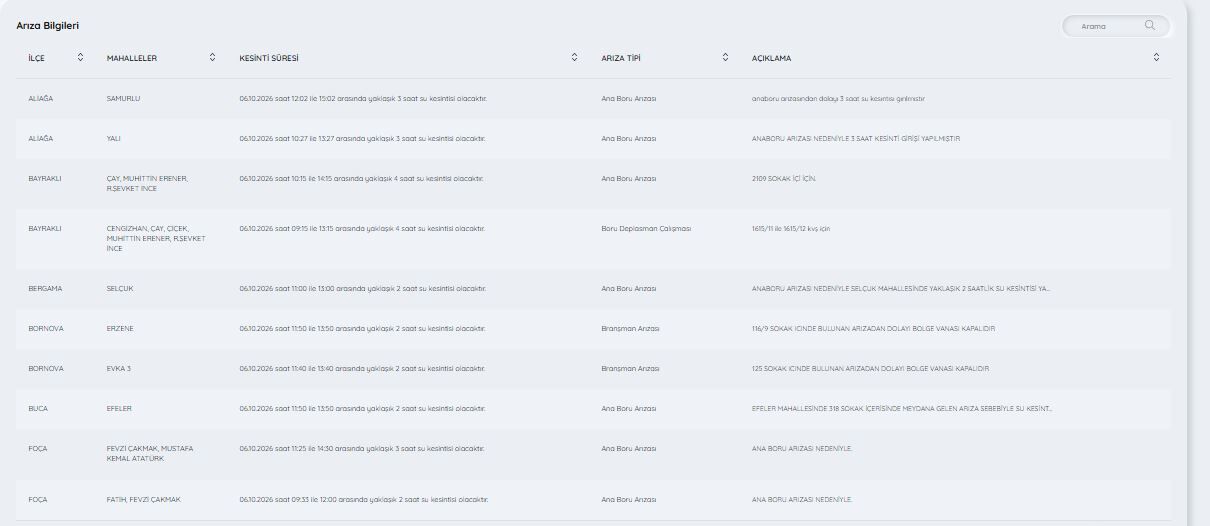Click the description 1615/11 ile 1615/12 kvş için
The image size is (1210, 526).
point(791,229)
